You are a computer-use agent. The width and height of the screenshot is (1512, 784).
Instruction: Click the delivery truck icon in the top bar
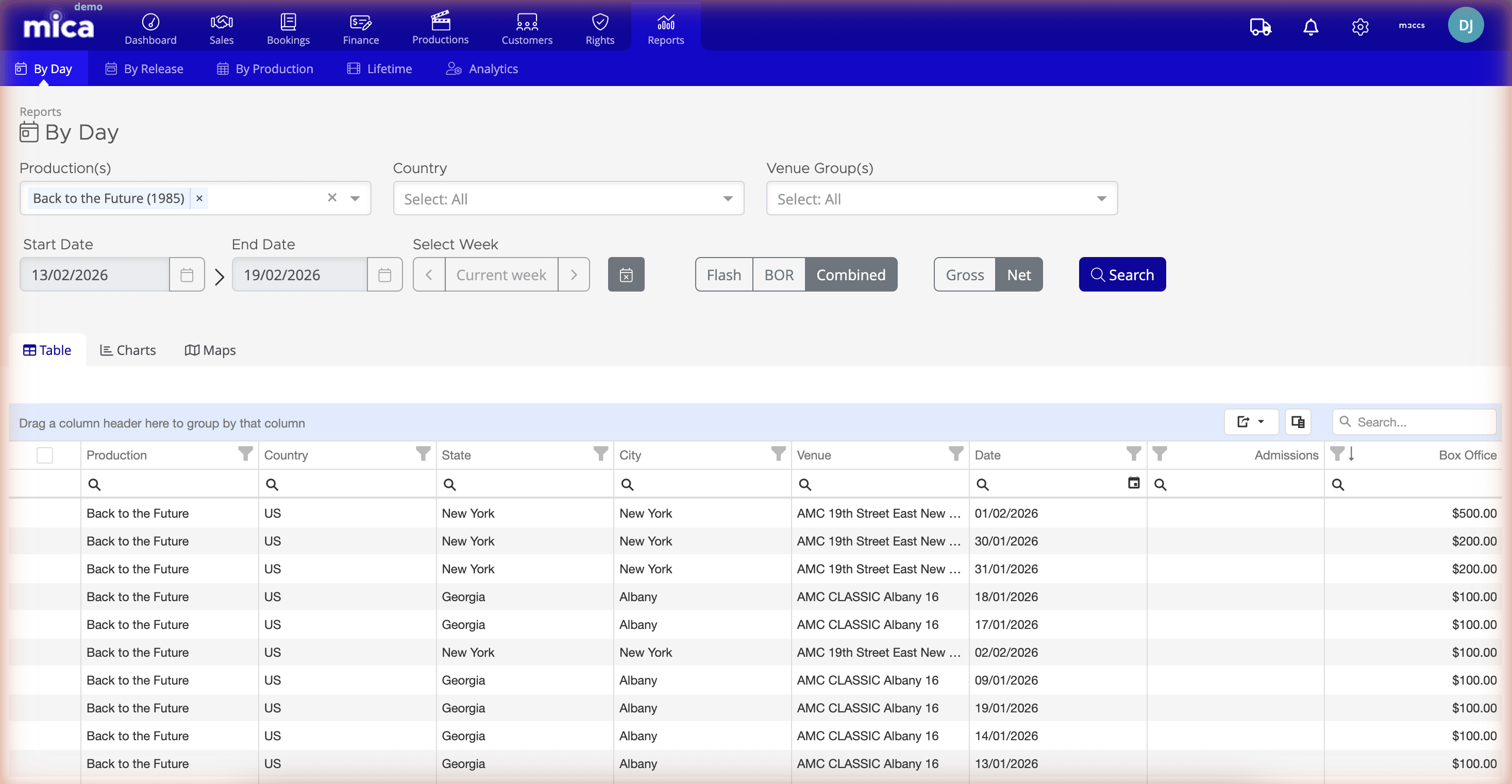pyautogui.click(x=1260, y=27)
